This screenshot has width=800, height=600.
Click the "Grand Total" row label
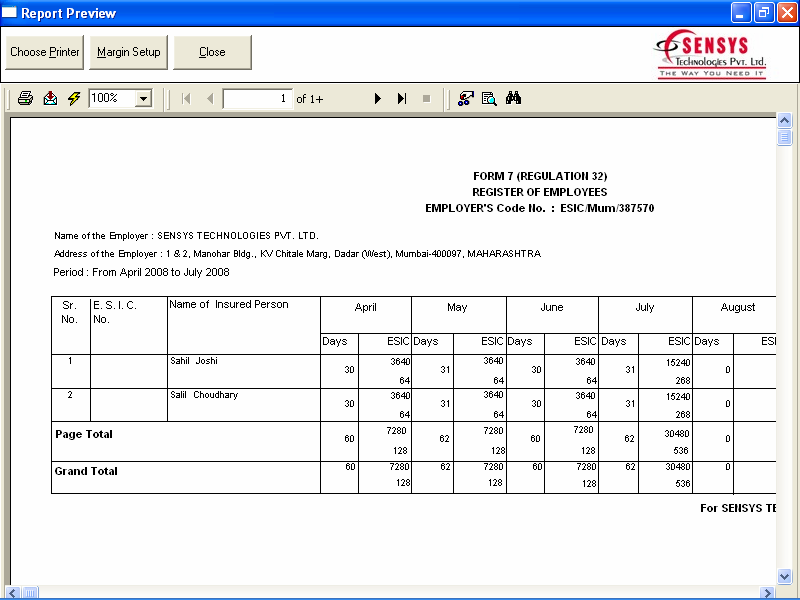click(x=86, y=471)
